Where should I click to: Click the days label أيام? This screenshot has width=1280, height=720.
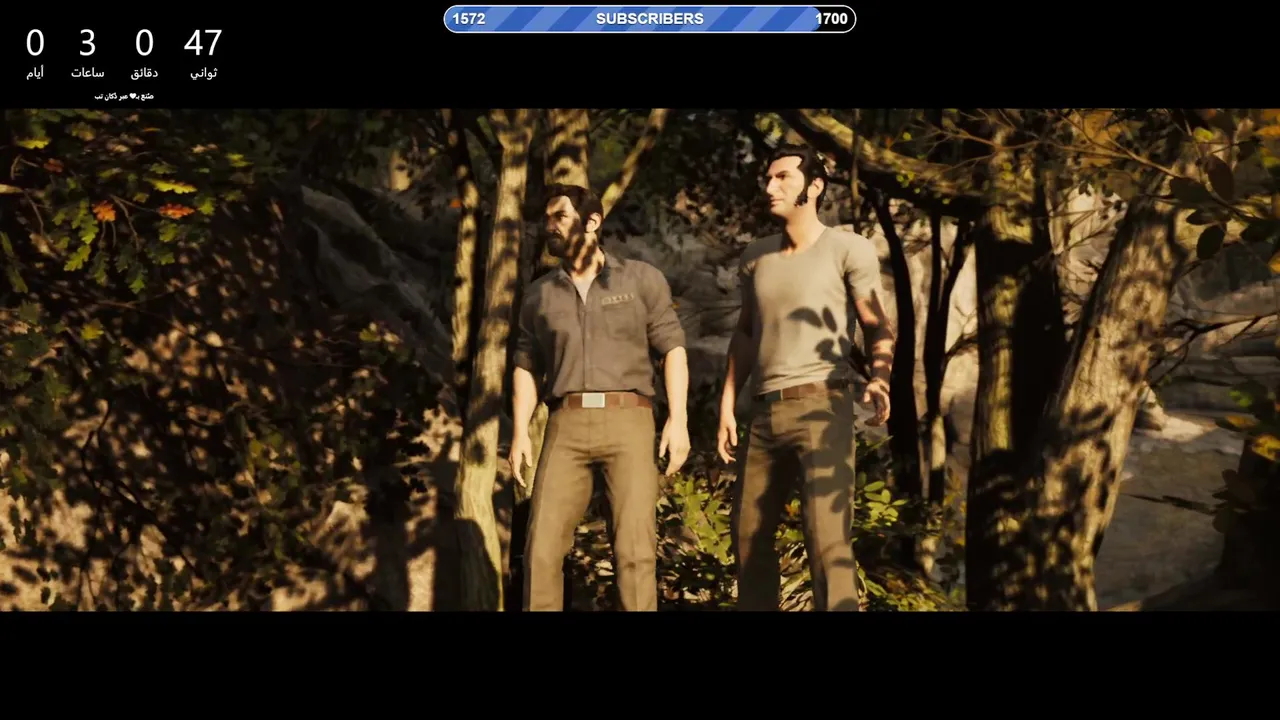[x=35, y=73]
